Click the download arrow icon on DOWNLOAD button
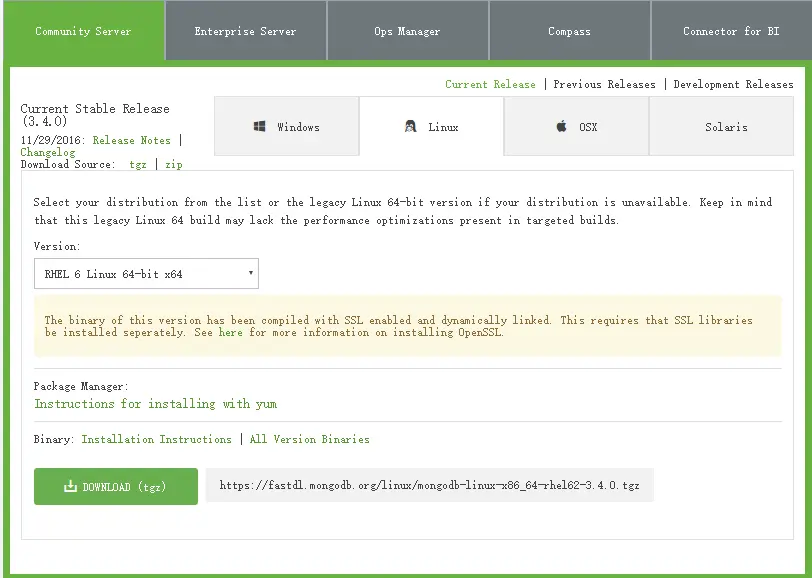This screenshot has width=812, height=578. [70, 486]
